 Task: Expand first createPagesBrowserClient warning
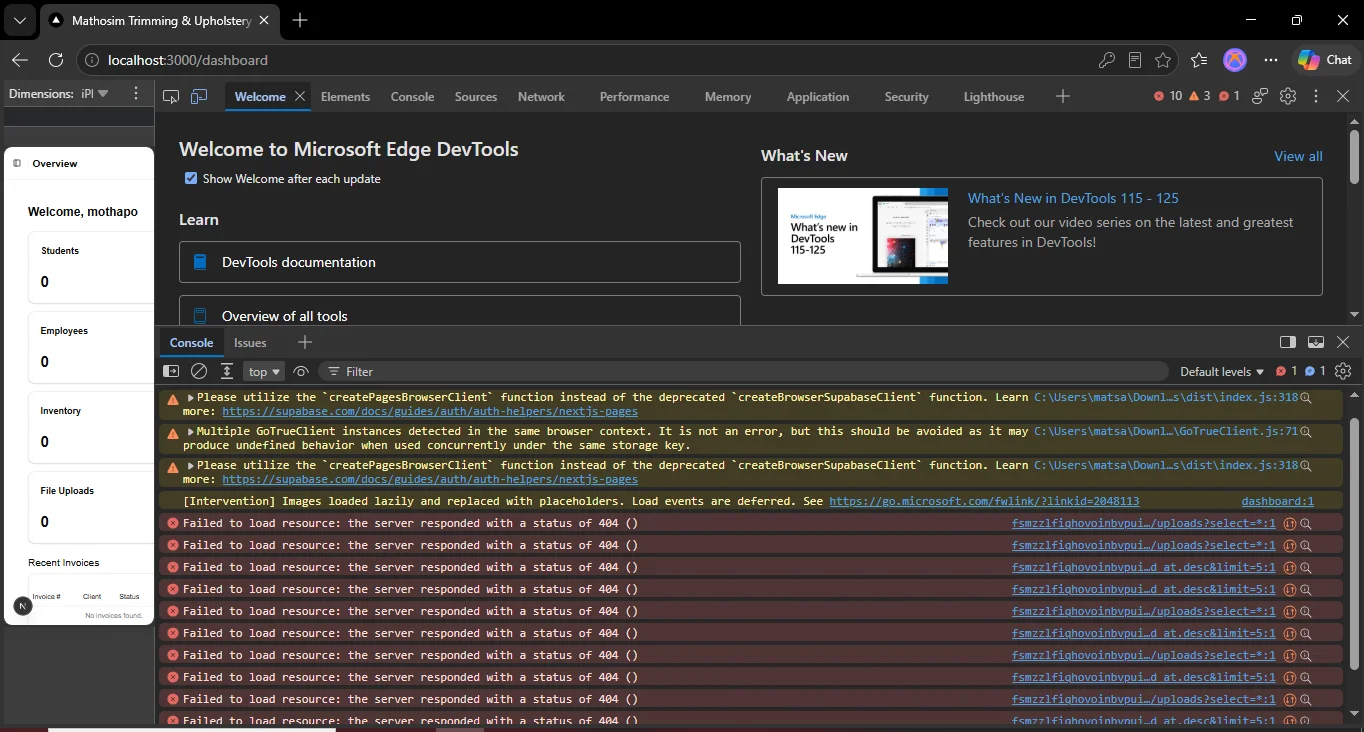click(191, 397)
